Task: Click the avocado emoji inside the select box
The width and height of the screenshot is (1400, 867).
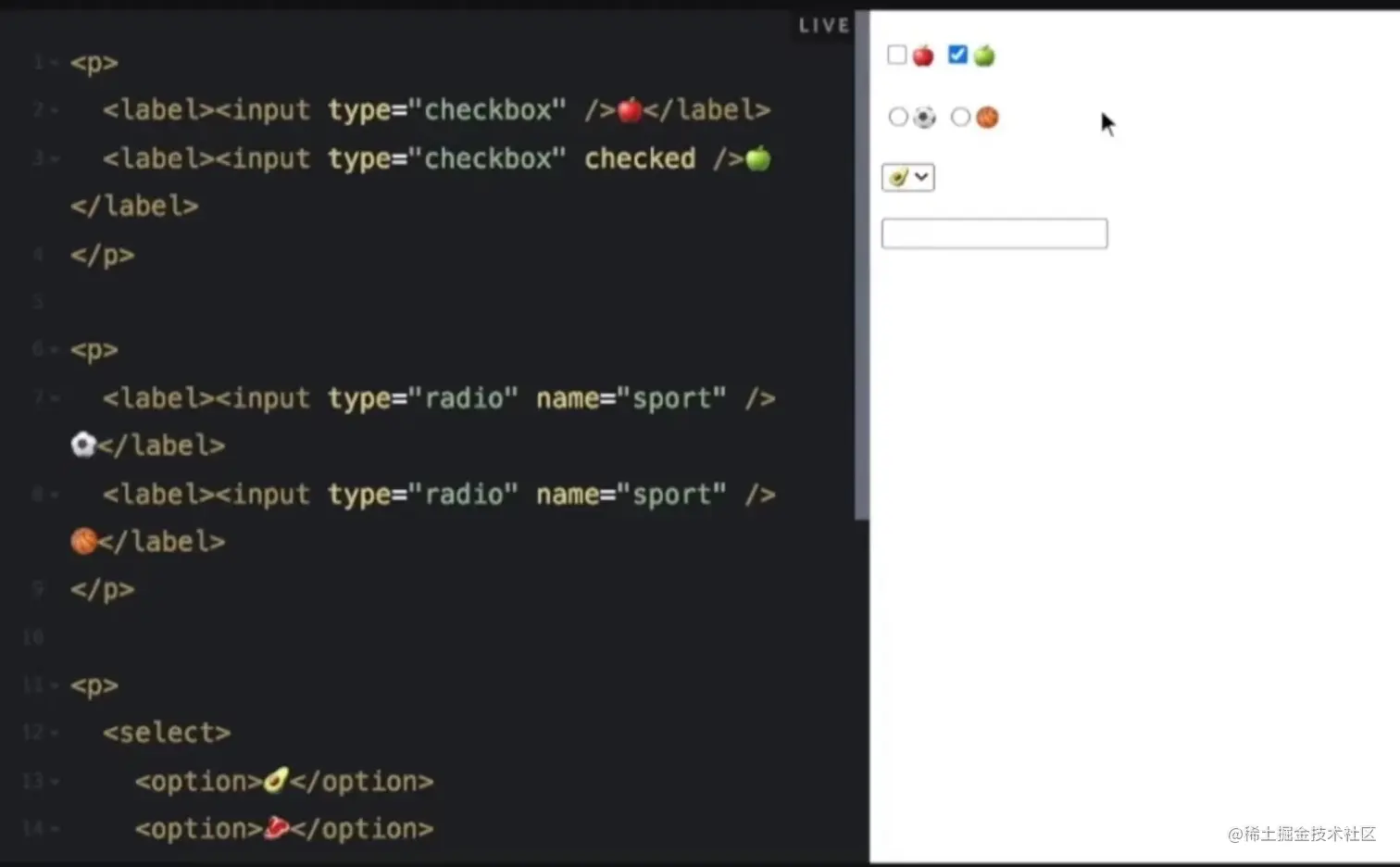Action: [x=898, y=177]
